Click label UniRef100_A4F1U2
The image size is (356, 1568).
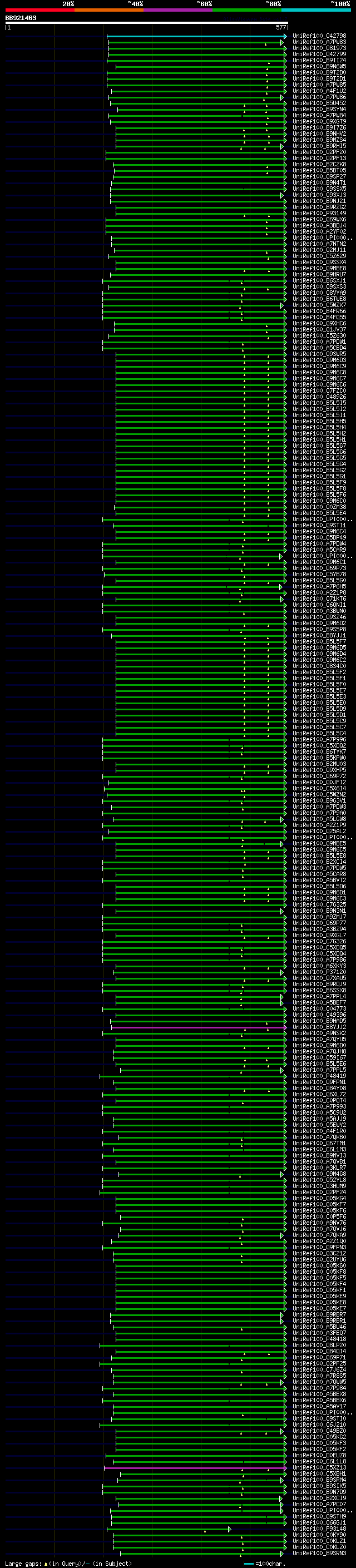[319, 91]
